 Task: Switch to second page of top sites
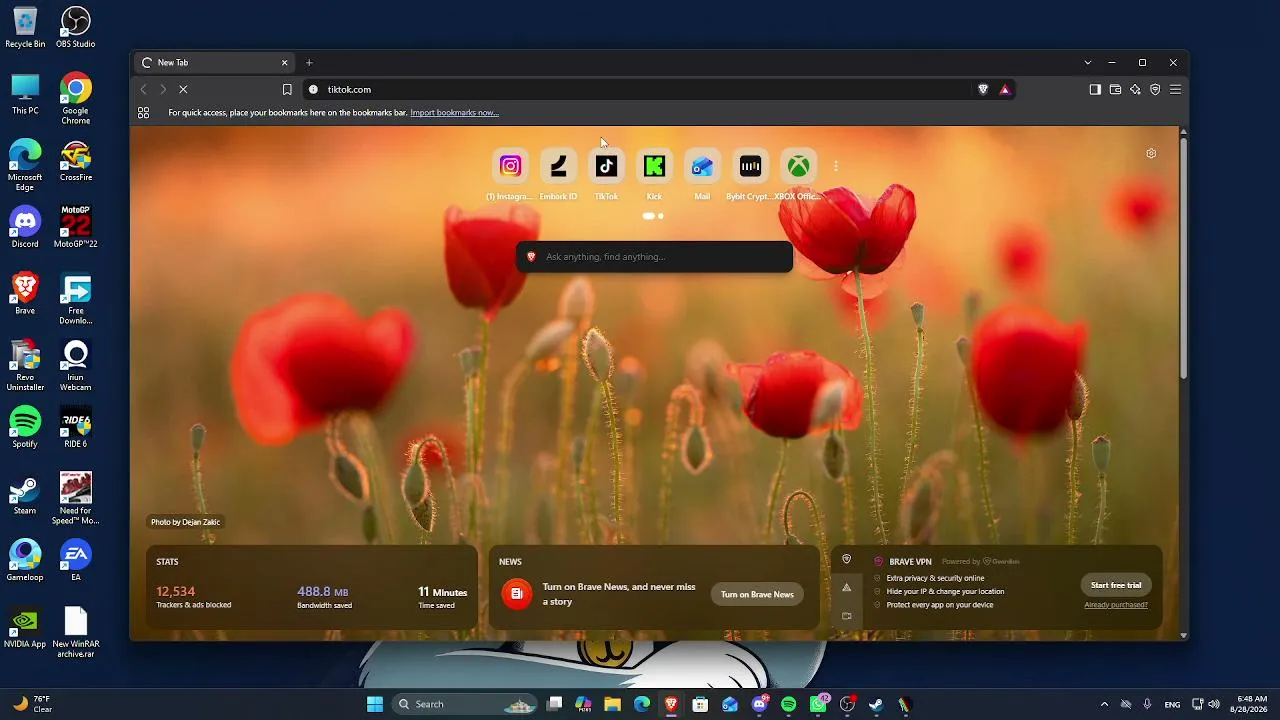(x=660, y=216)
